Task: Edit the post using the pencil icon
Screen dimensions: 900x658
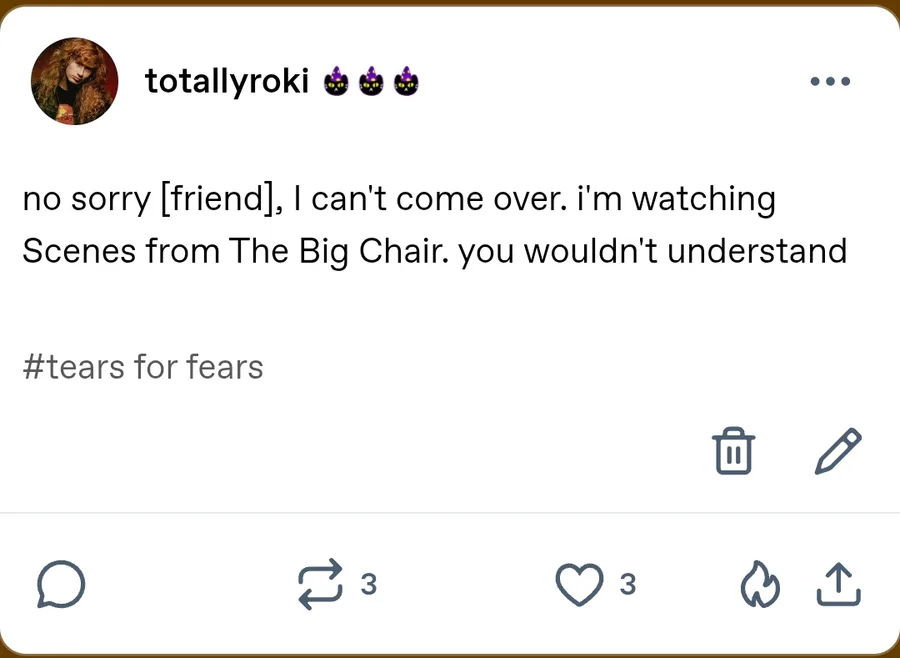Action: [838, 450]
